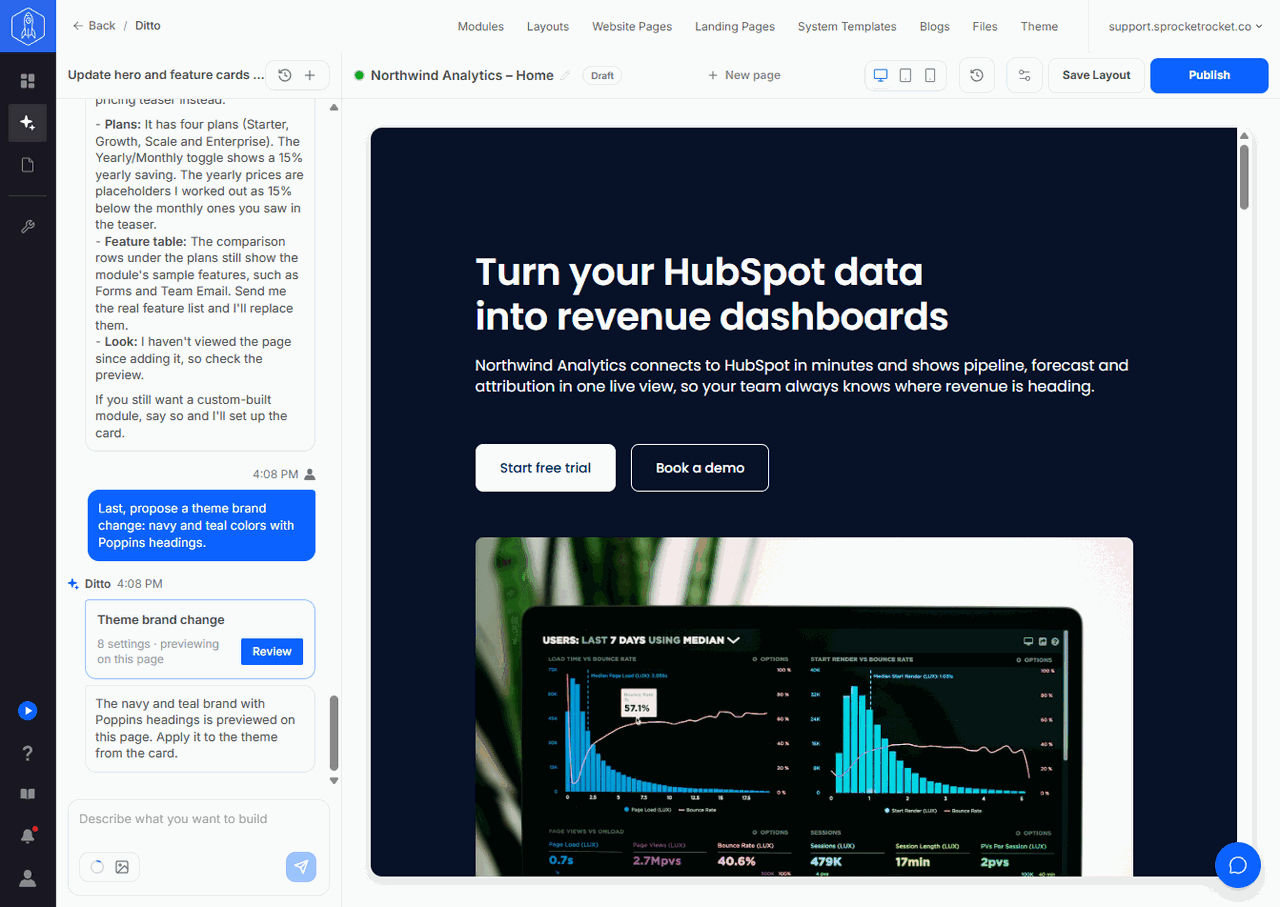The width and height of the screenshot is (1280, 907).
Task: Click the Publish button
Action: pyautogui.click(x=1209, y=75)
